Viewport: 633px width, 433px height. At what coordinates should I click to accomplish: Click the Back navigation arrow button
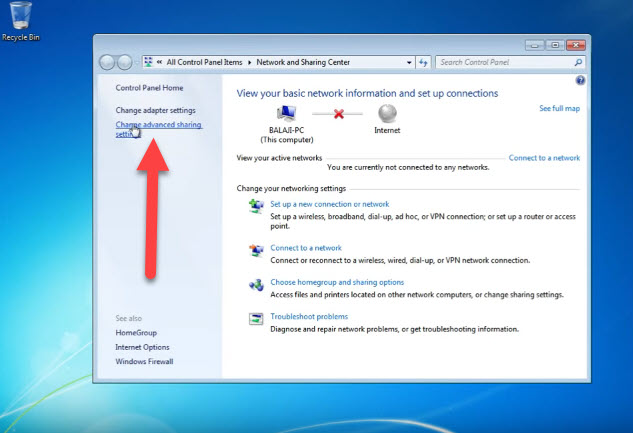(x=107, y=62)
